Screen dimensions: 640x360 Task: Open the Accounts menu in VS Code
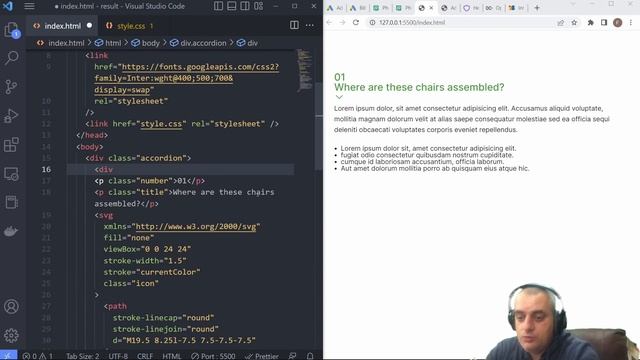point(11,306)
